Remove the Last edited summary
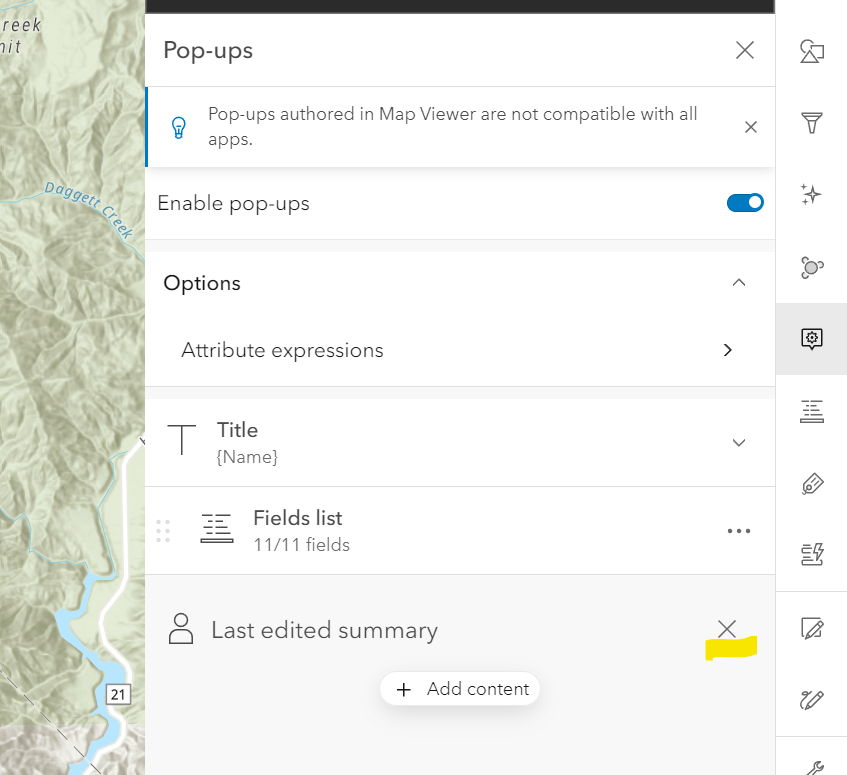This screenshot has height=775, width=847. click(727, 629)
